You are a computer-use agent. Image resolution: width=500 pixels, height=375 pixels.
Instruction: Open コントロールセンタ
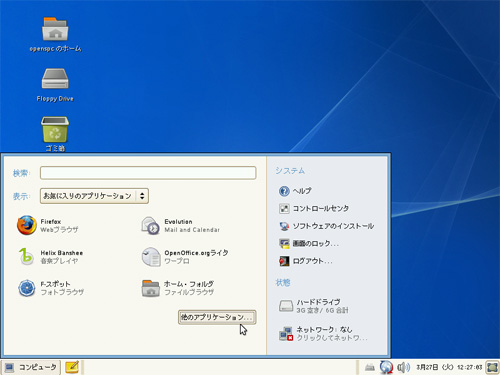tap(314, 209)
